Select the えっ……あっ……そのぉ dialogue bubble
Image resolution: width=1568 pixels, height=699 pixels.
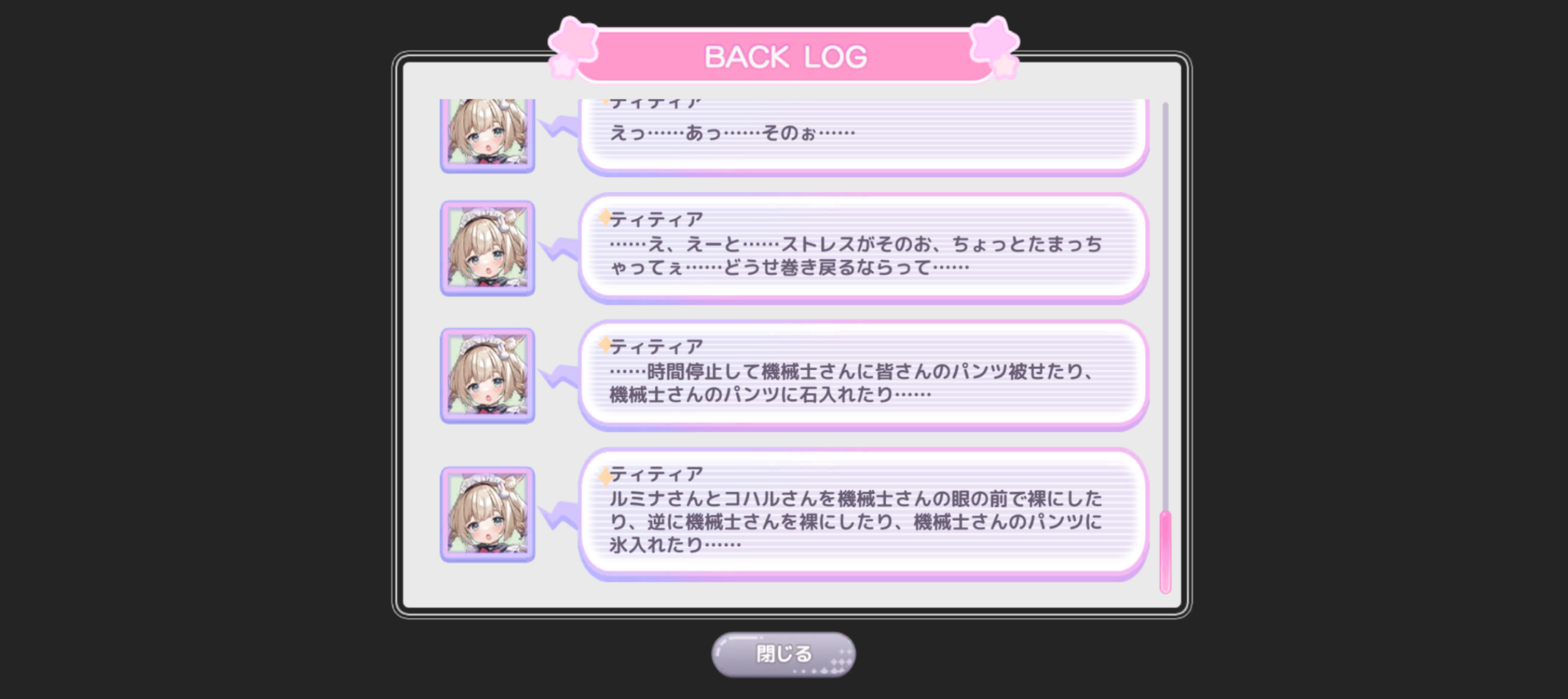[864, 137]
